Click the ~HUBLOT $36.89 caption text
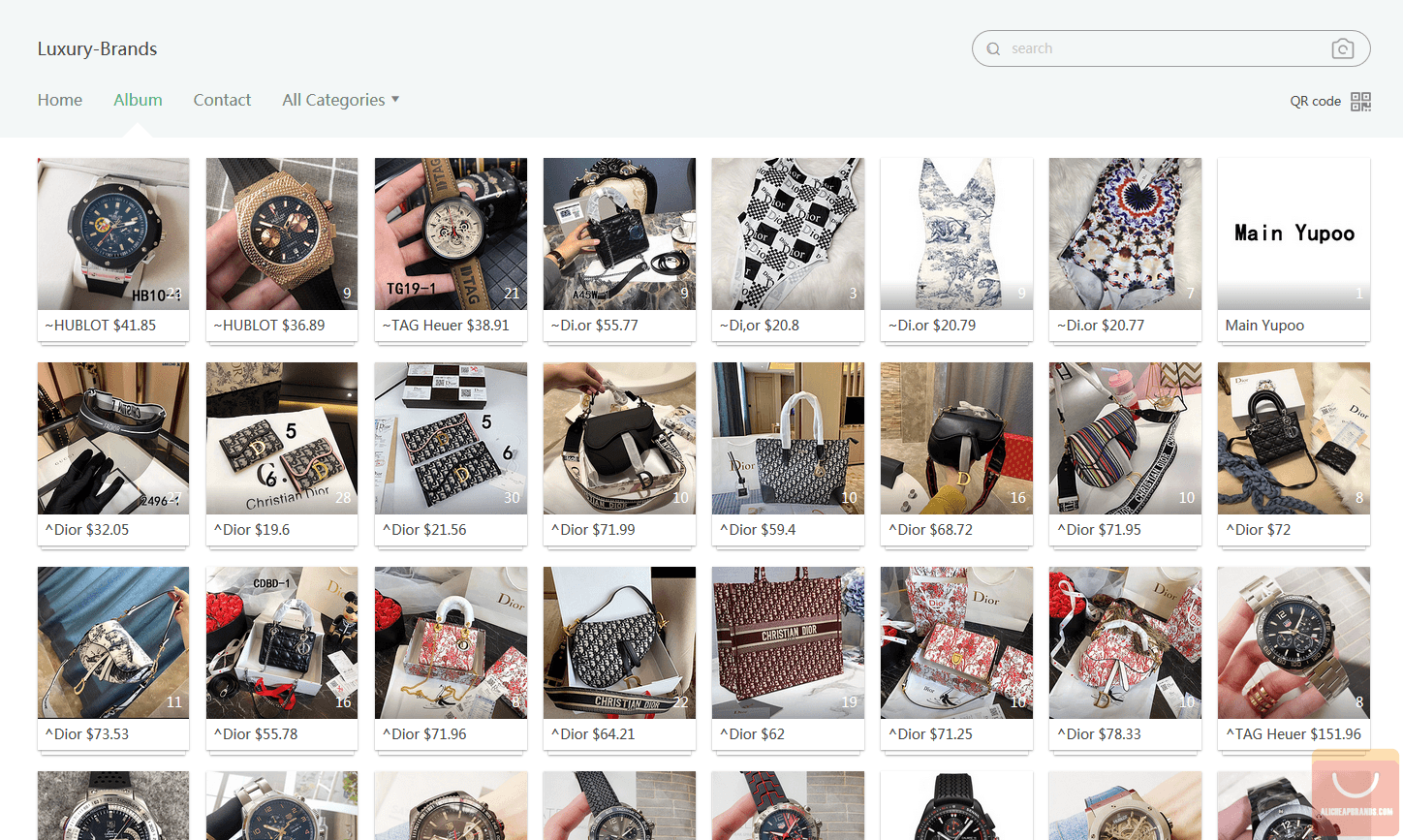This screenshot has width=1403, height=840. (x=269, y=326)
